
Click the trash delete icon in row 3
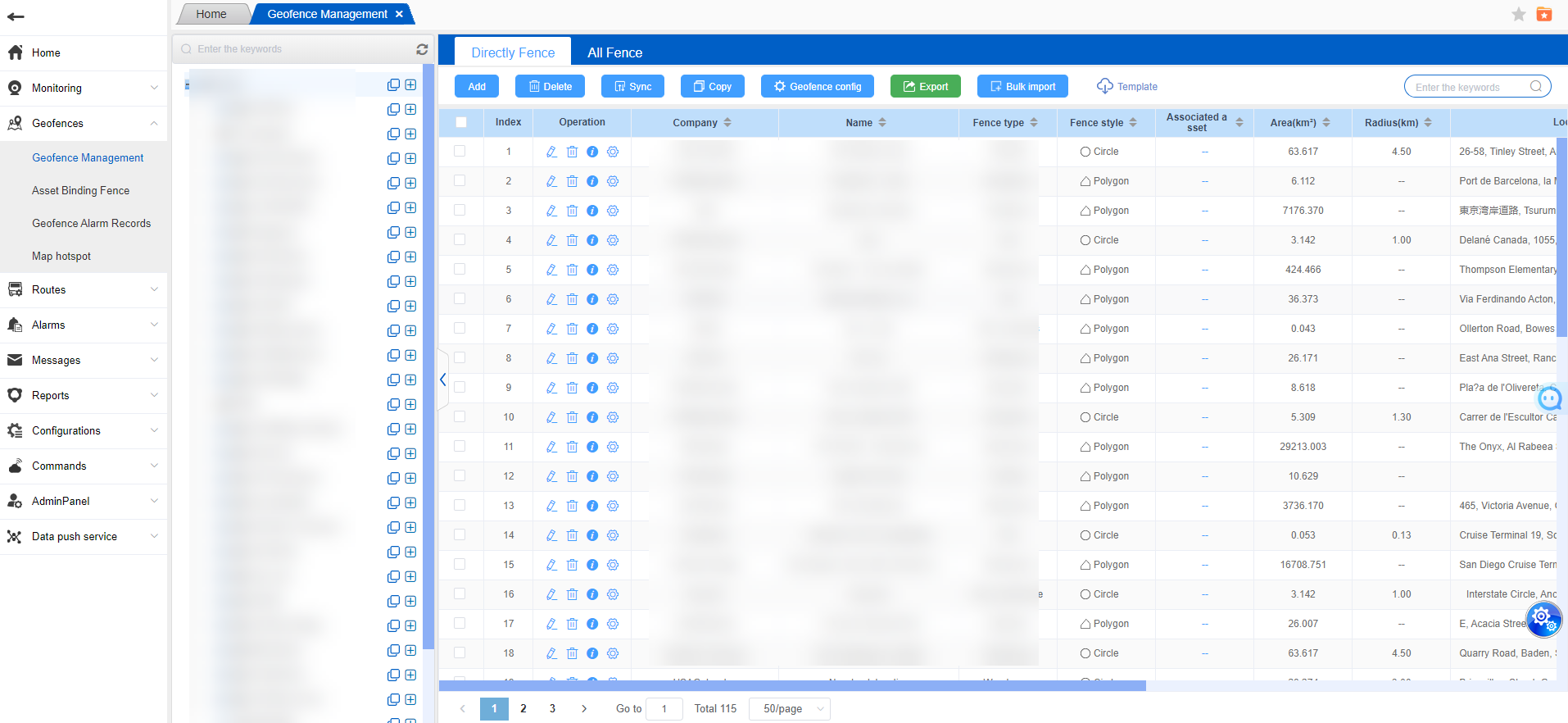pyautogui.click(x=572, y=211)
